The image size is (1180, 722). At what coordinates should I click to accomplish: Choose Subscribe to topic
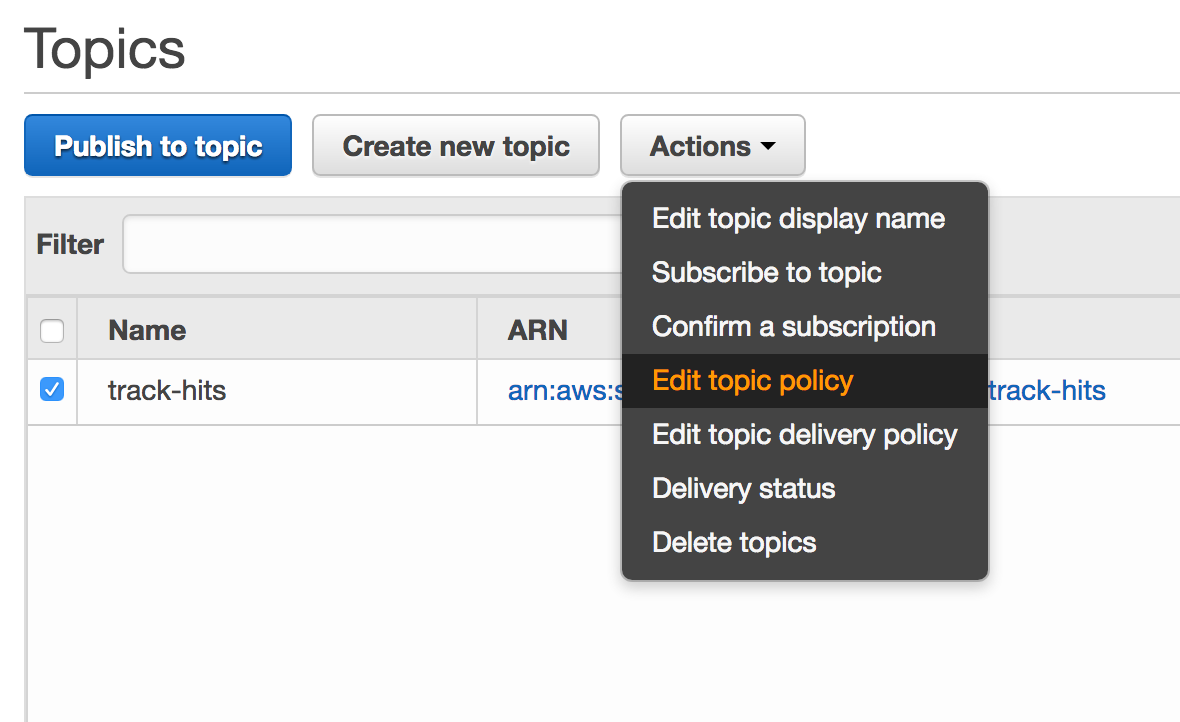(804, 273)
